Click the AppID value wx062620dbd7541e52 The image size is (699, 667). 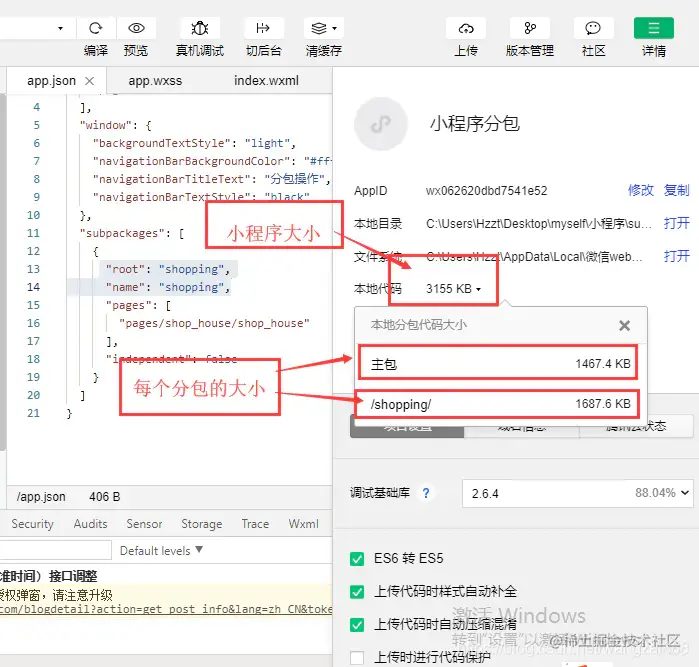tap(486, 191)
